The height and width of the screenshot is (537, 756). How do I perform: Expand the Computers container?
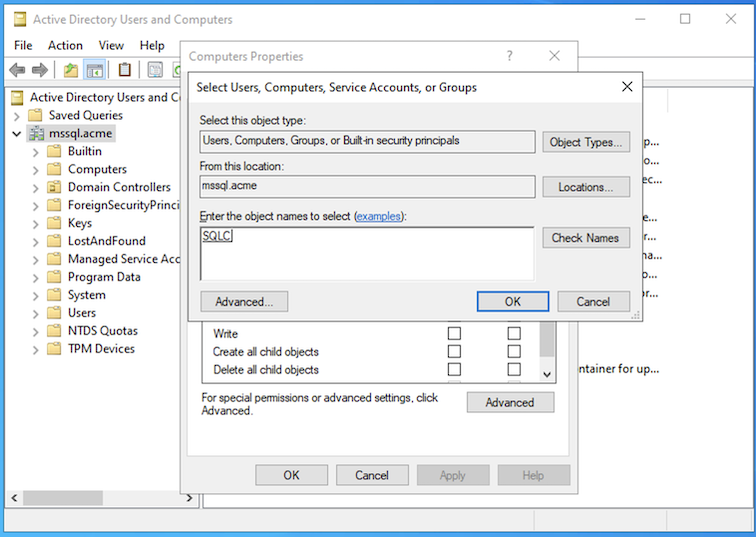pos(36,170)
